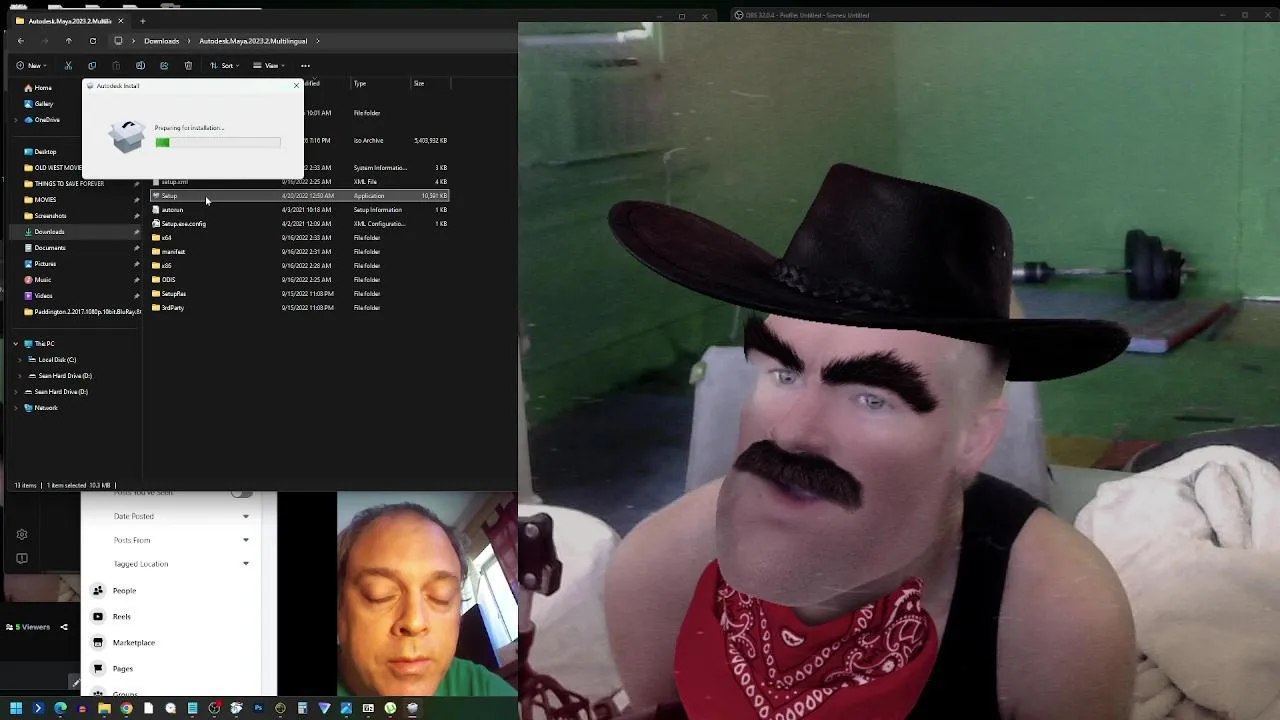Click the Windows Start button
1280x720 pixels.
(x=16, y=709)
